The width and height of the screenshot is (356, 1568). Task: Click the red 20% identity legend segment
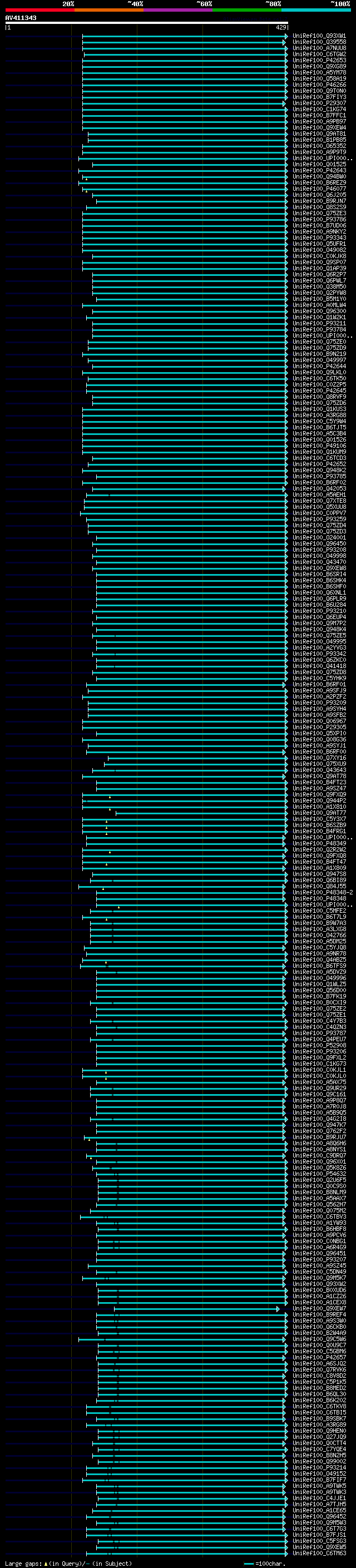[39, 10]
